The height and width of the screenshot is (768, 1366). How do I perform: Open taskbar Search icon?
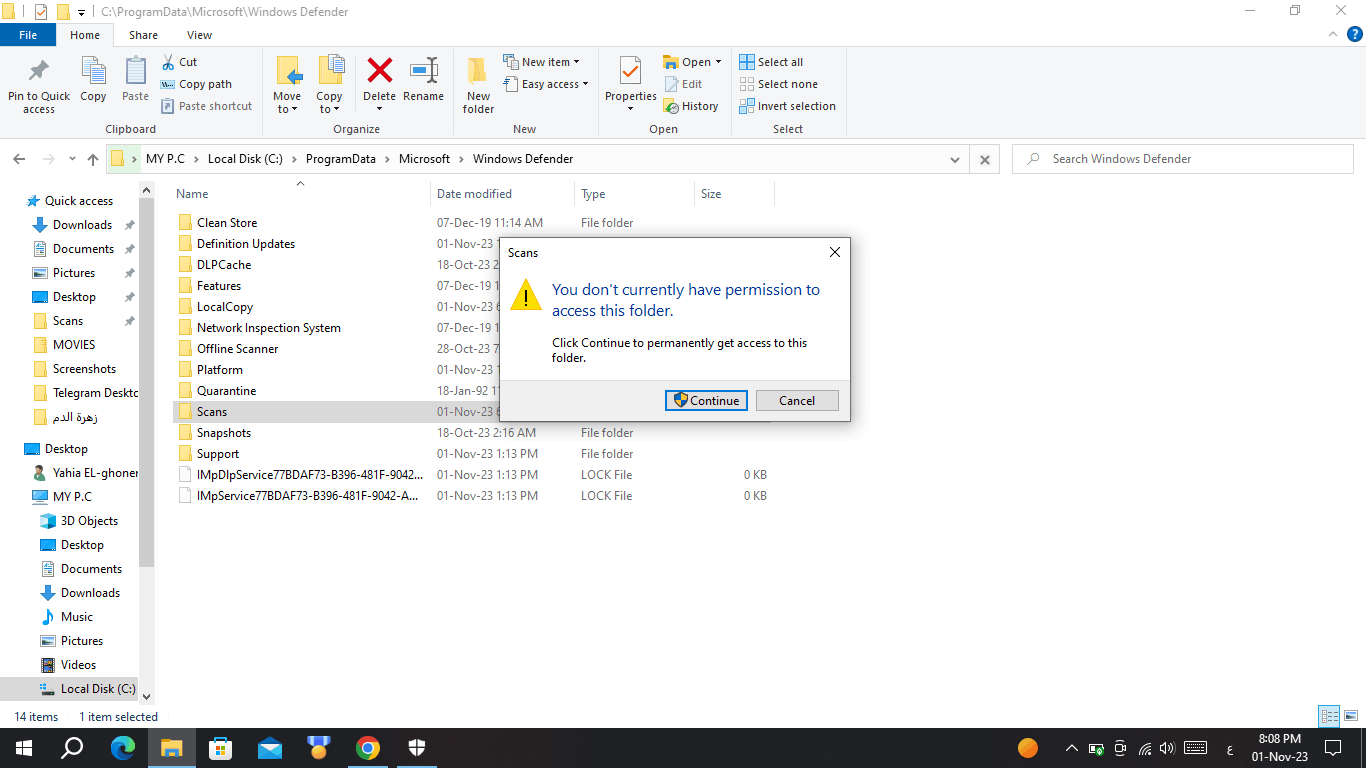72,748
